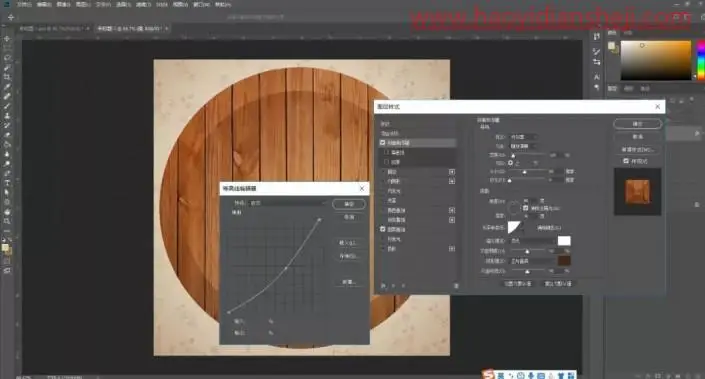This screenshot has width=705, height=379.
Task: Click the dark brown shadow color swatch
Action: tap(564, 261)
